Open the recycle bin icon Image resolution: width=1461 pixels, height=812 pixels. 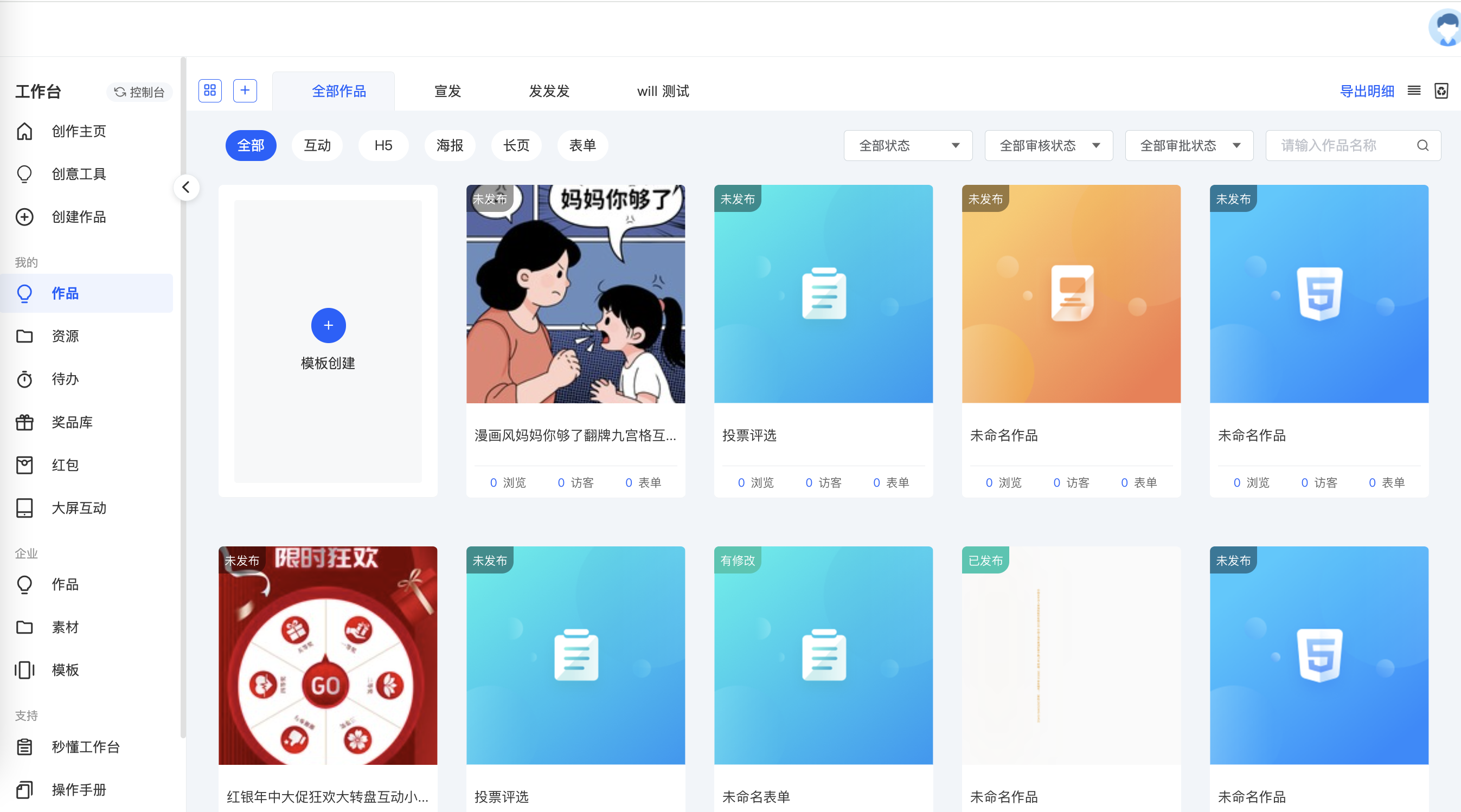[x=1441, y=91]
